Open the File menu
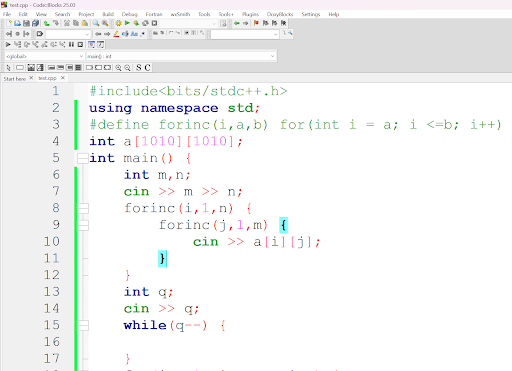The height and width of the screenshot is (371, 512). click(7, 14)
